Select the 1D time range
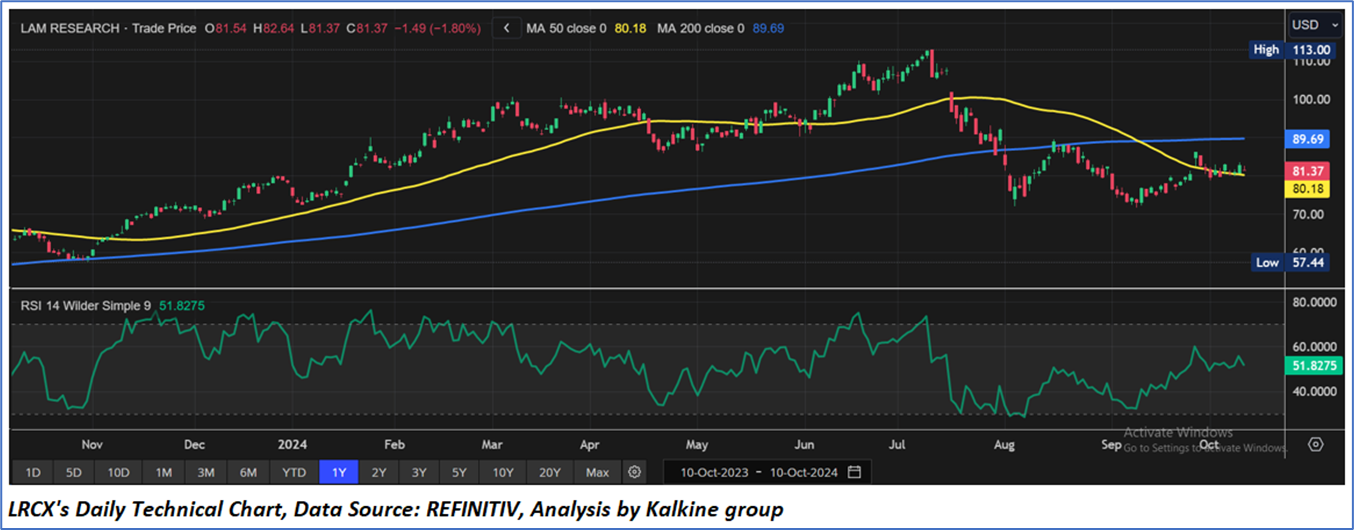The image size is (1354, 530). [33, 471]
